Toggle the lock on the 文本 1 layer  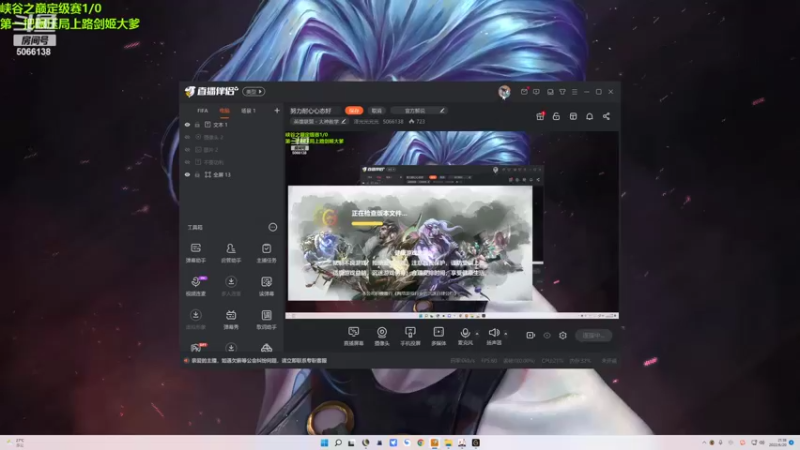point(197,124)
